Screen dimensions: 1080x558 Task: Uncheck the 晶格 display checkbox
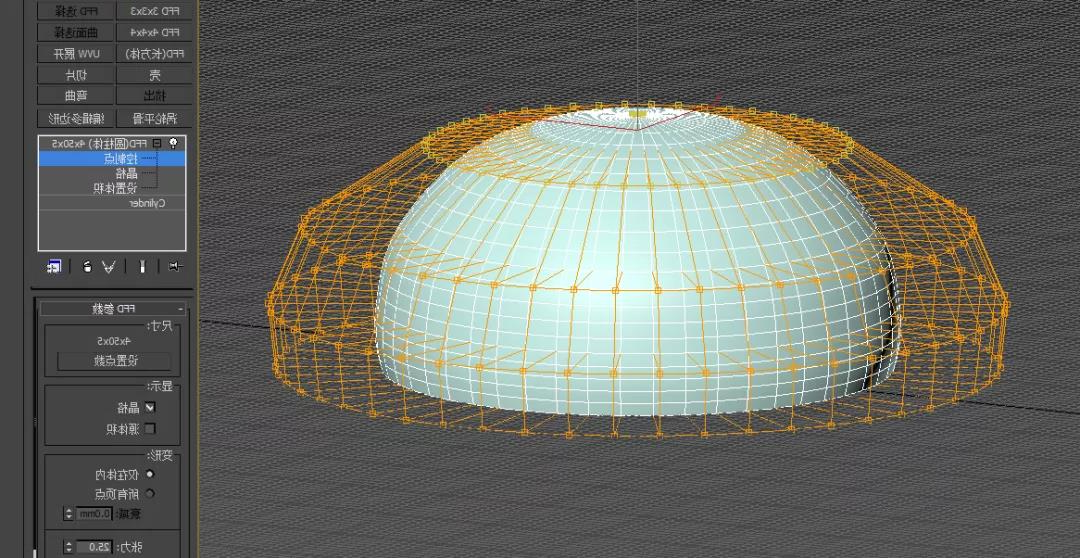click(x=150, y=407)
